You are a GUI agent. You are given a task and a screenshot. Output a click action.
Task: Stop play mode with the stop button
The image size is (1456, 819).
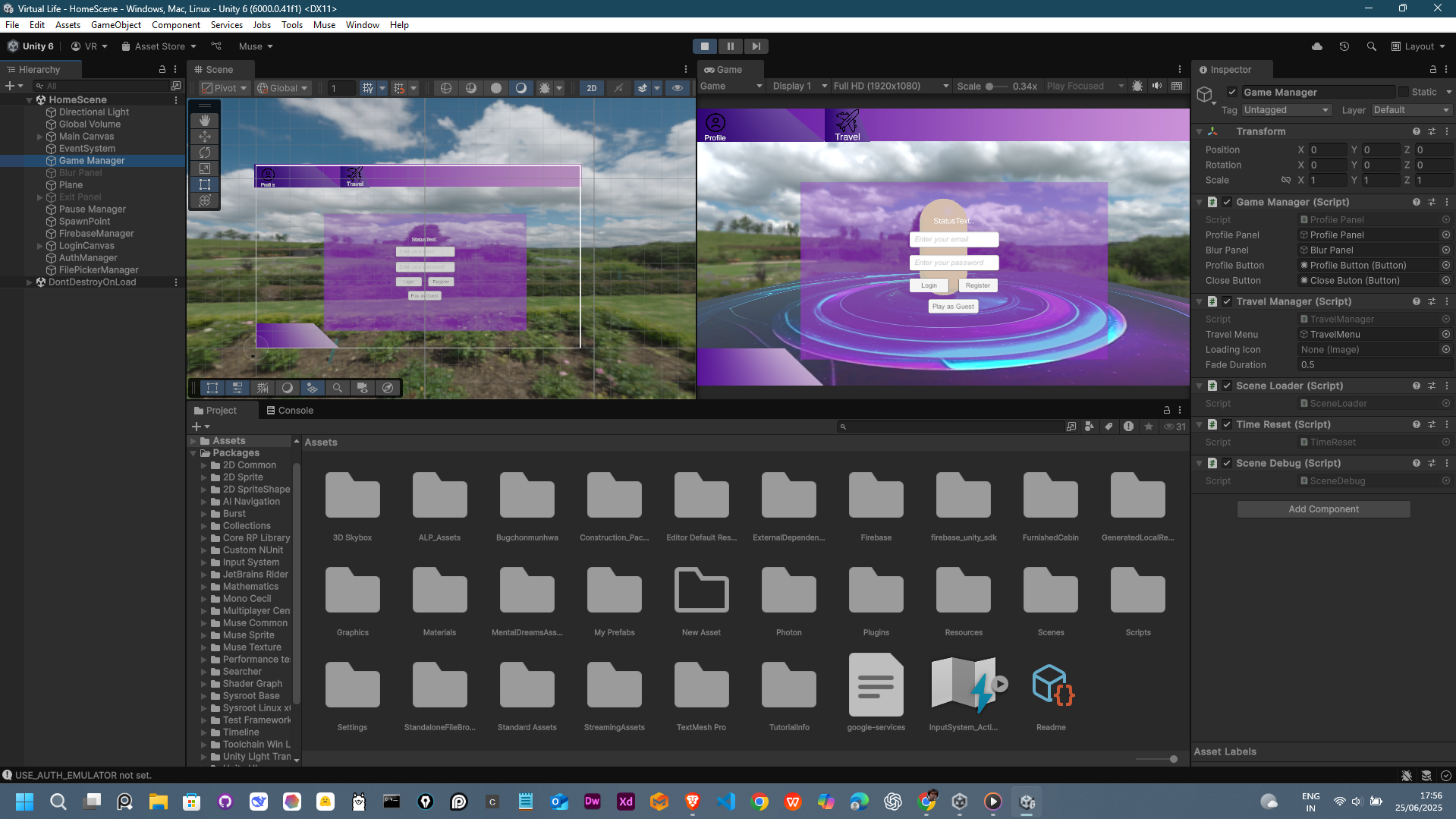pyautogui.click(x=705, y=46)
